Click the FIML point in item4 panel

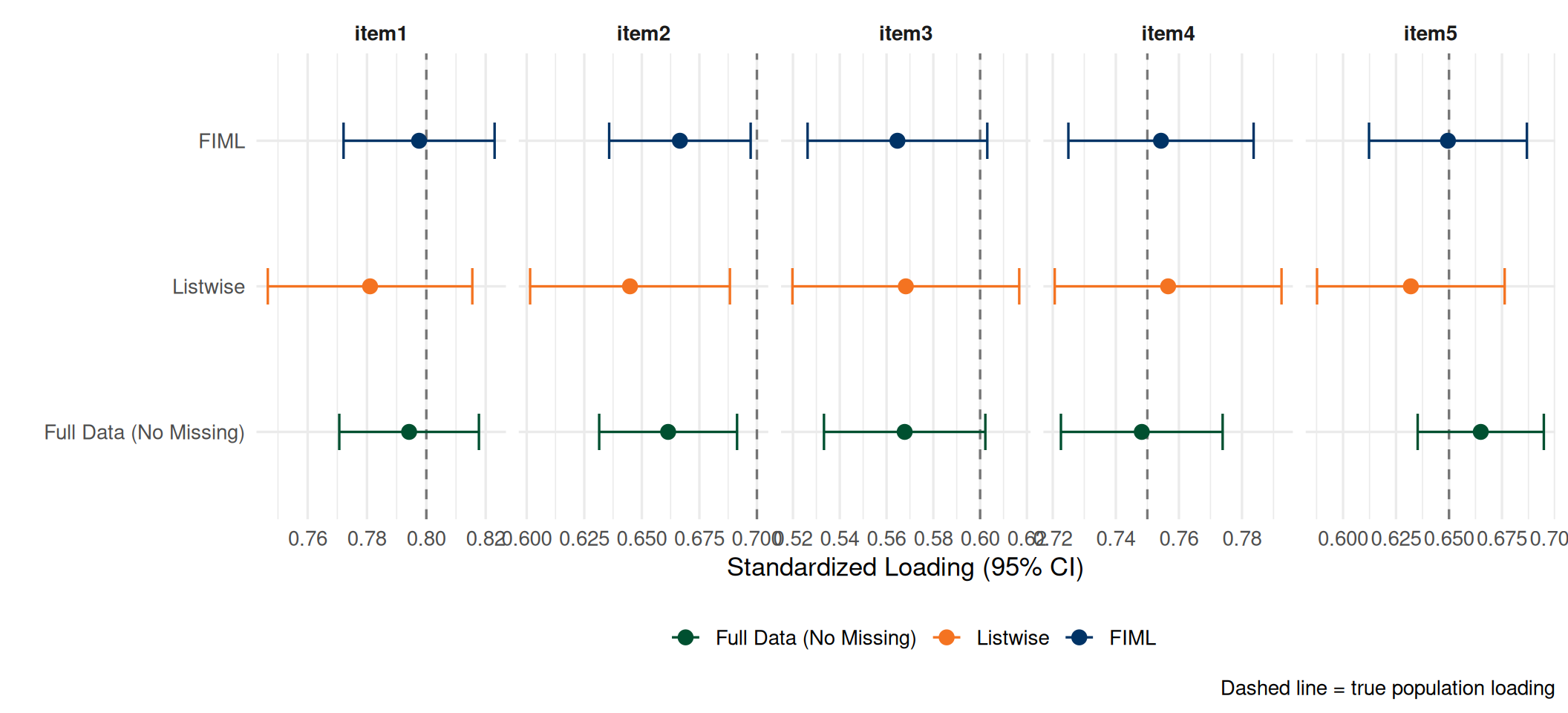coord(1161,140)
